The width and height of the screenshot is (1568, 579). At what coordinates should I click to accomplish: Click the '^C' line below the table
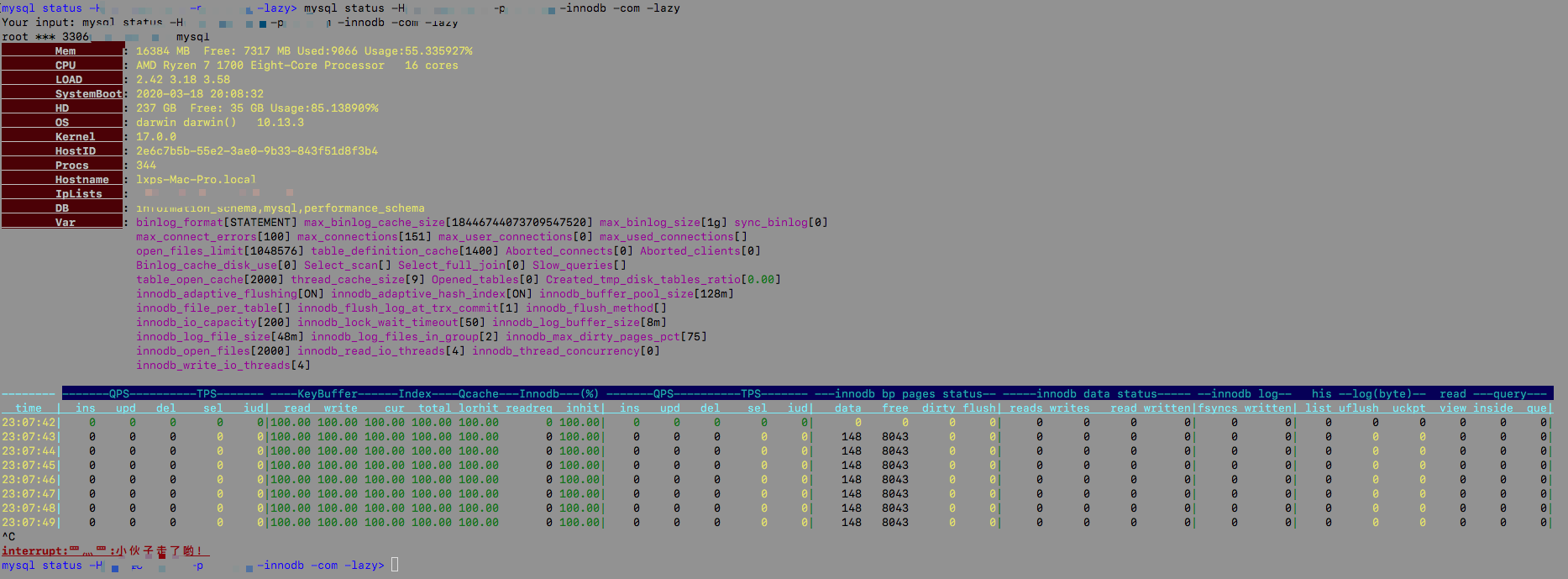(8, 537)
